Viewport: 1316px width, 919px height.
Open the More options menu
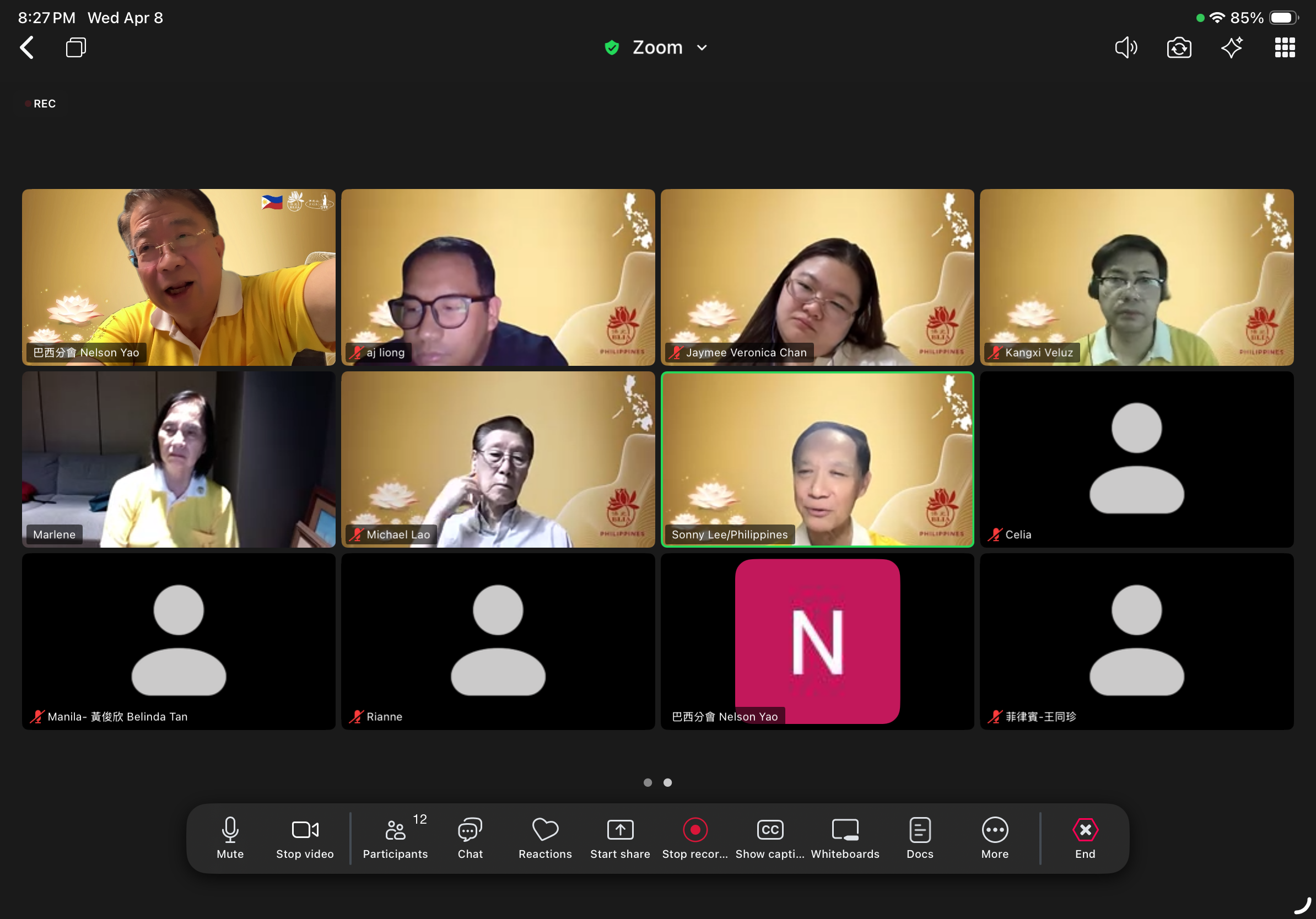[x=995, y=837]
